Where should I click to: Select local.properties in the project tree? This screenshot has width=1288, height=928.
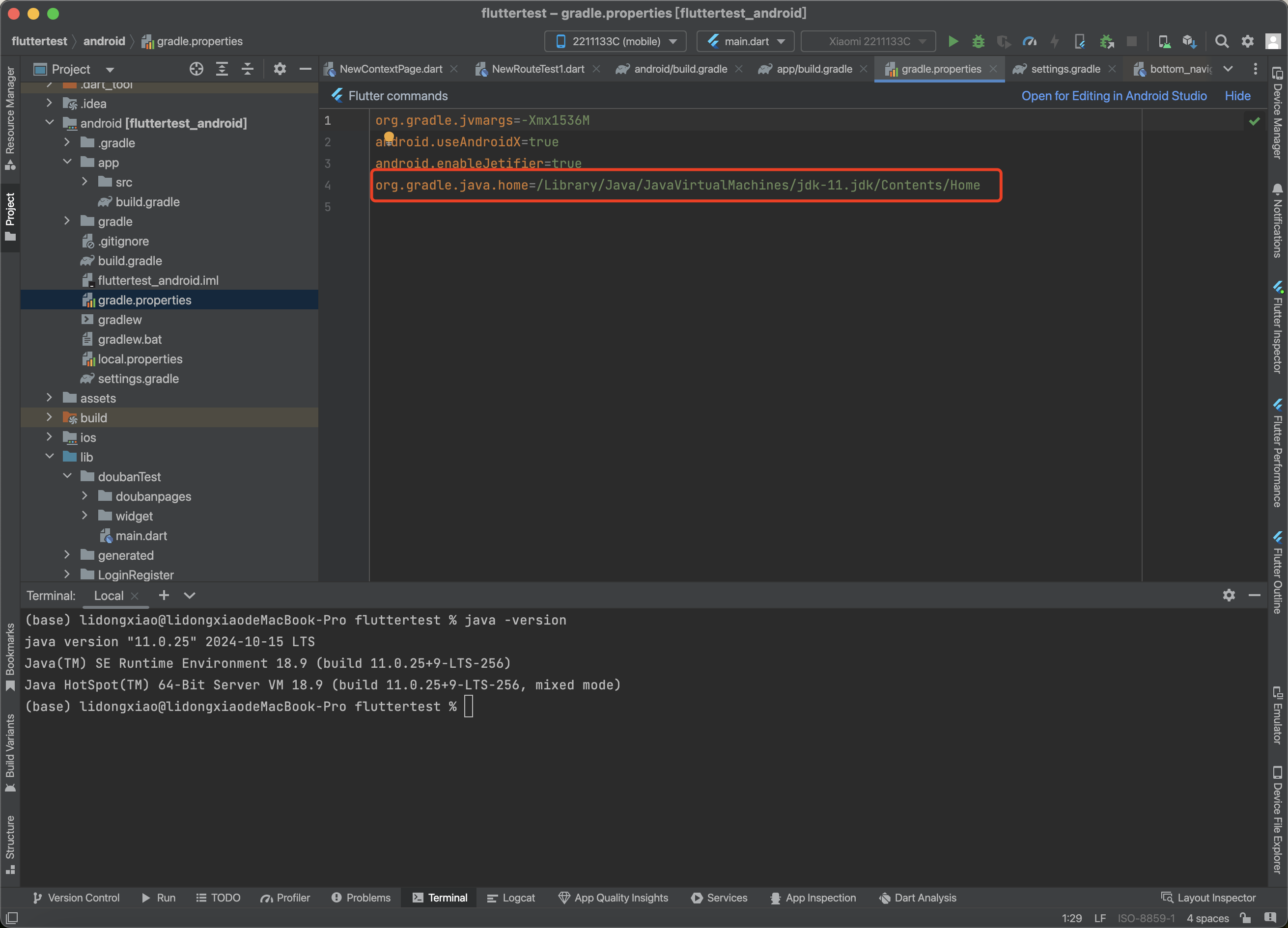click(x=140, y=359)
